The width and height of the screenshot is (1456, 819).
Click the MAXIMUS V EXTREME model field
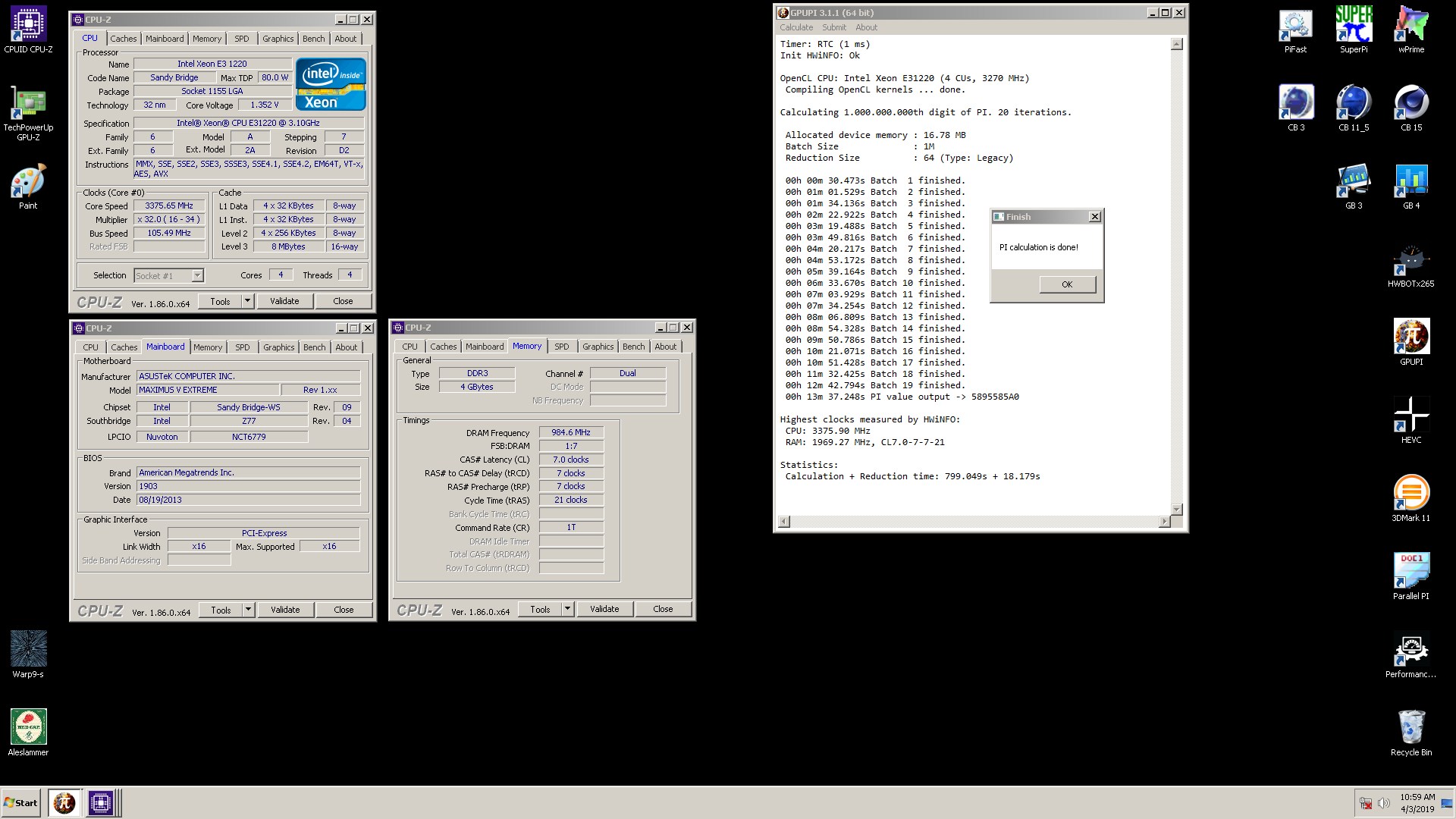pyautogui.click(x=208, y=390)
